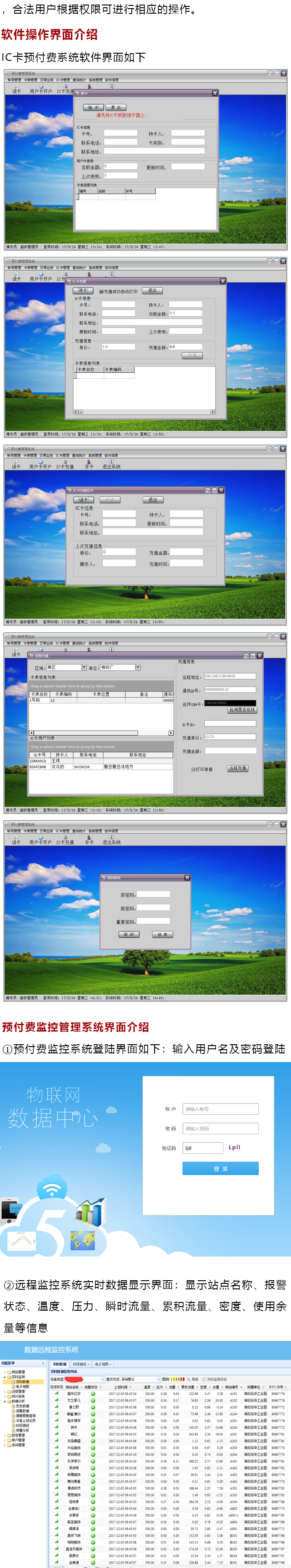Close the 远程充值 window
Screen dimensions: 291x1568
coord(259,656)
